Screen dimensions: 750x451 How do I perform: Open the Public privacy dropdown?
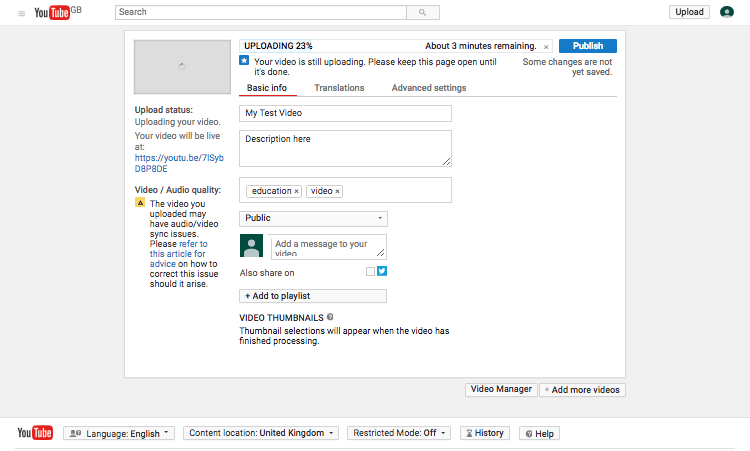click(313, 219)
